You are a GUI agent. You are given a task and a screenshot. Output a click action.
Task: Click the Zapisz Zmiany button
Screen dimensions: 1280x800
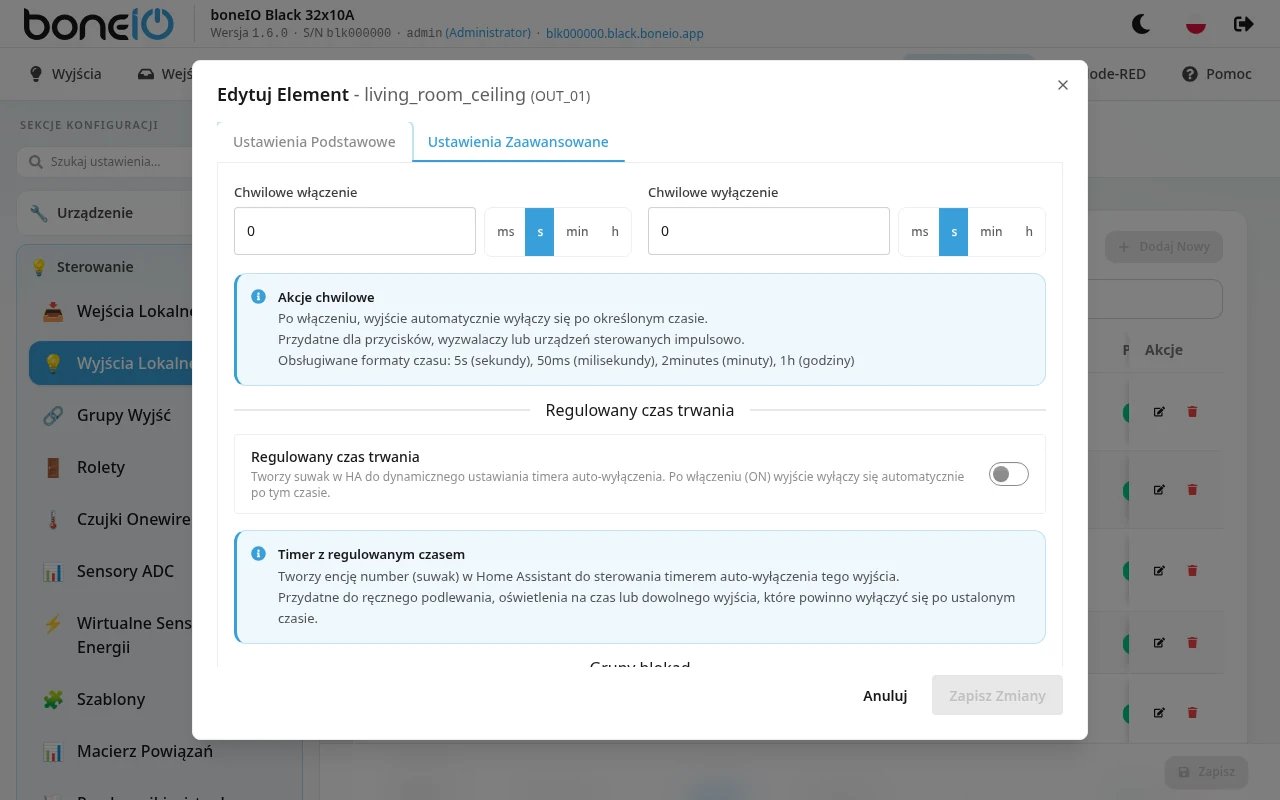[997, 696]
